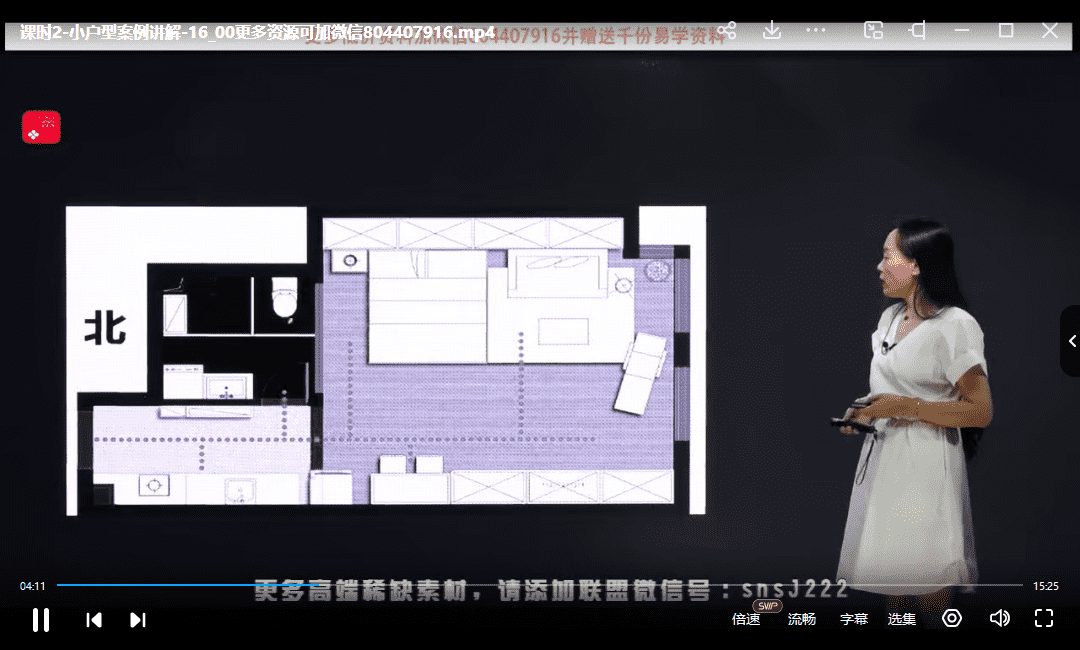Viewport: 1080px width, 650px height.
Task: Enter fullscreen mode
Action: point(1044,618)
